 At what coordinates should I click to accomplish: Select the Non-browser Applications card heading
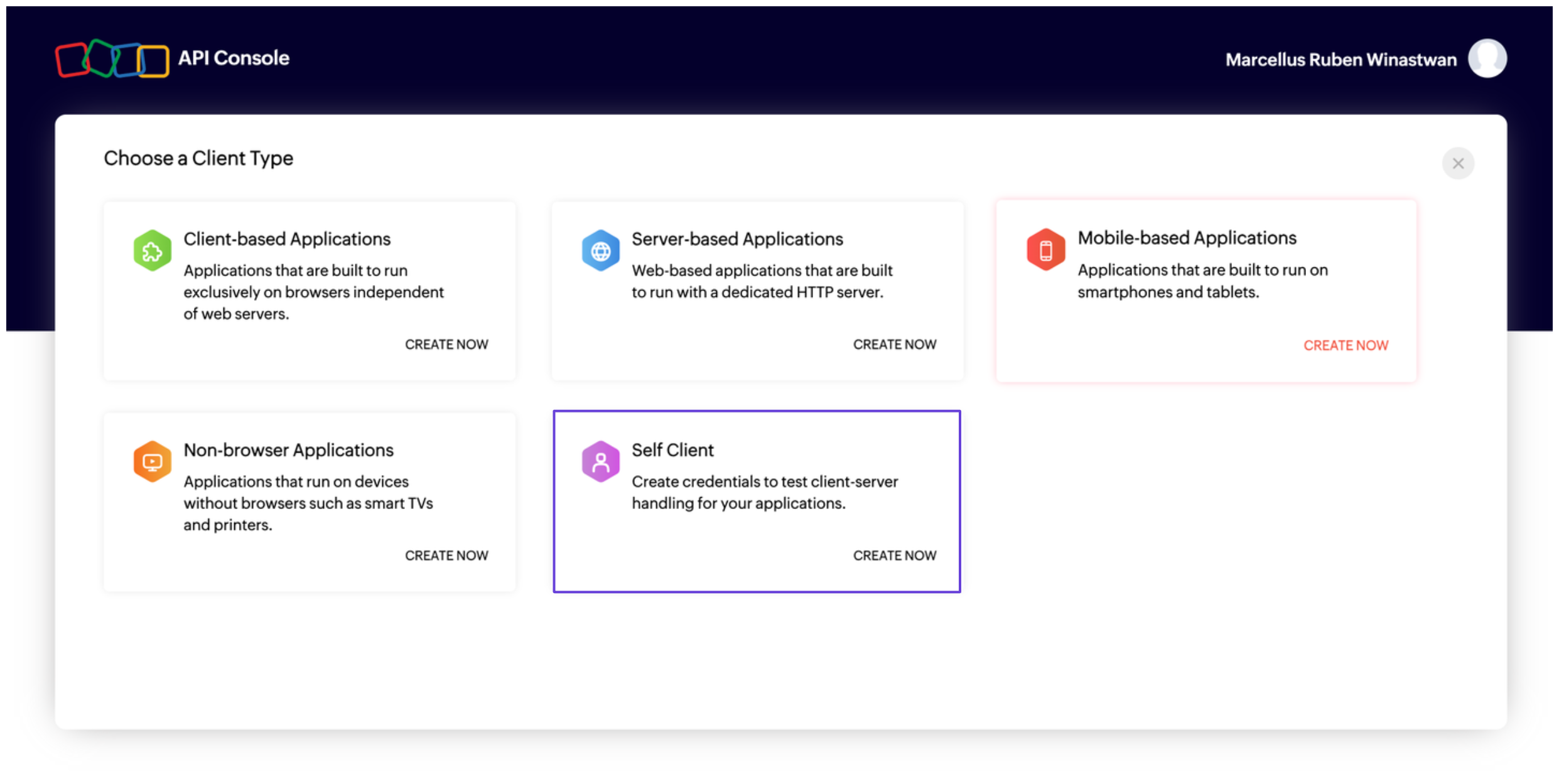click(x=288, y=450)
